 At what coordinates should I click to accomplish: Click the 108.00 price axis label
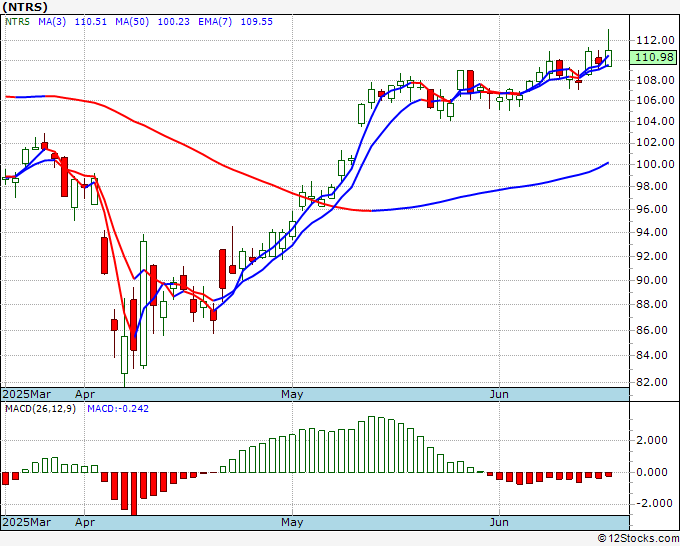coord(655,80)
